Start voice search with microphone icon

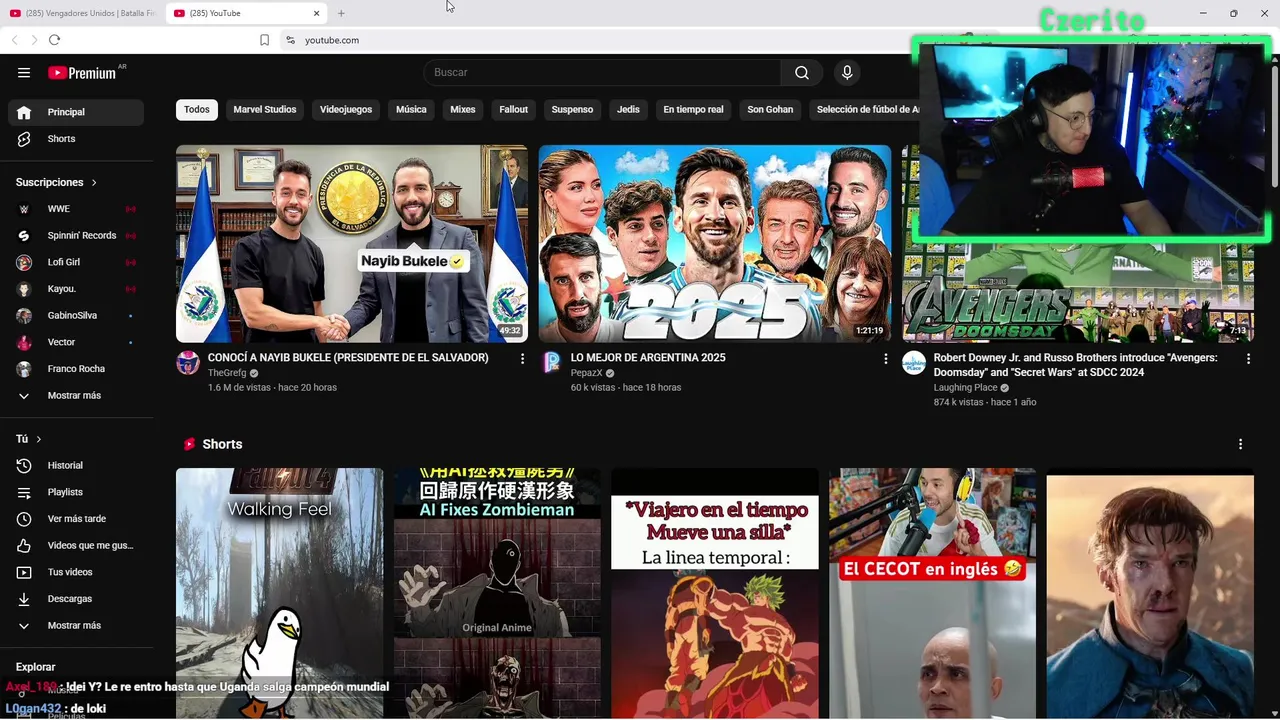[847, 72]
